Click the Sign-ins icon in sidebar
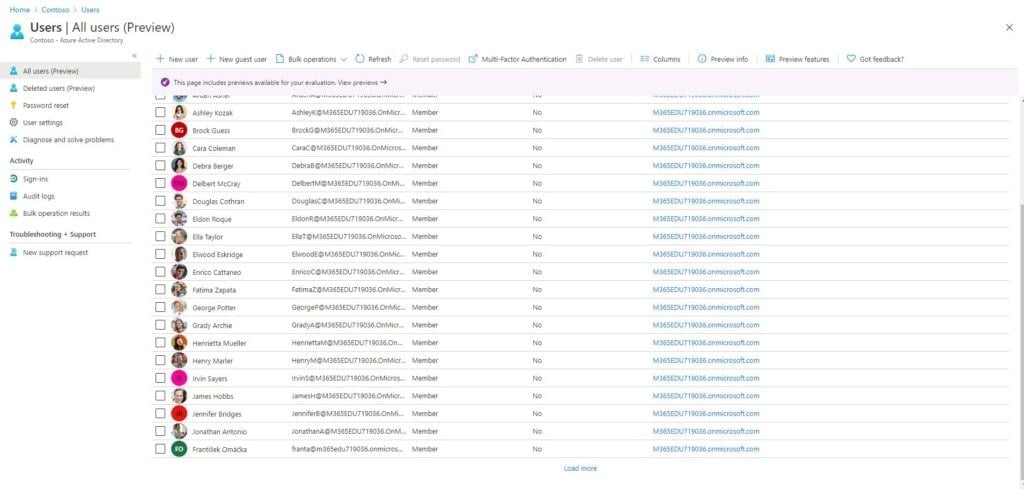The height and width of the screenshot is (489, 1024). [x=14, y=179]
